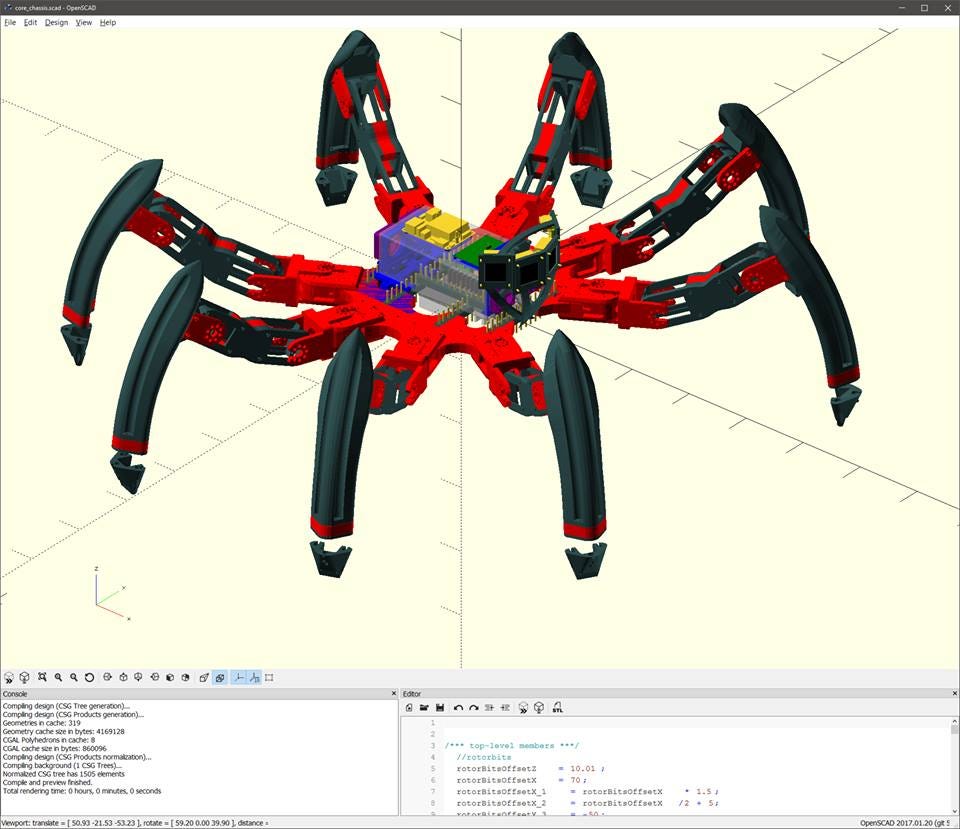Toggle the Show Scale Markers option
The width and height of the screenshot is (960, 829).
[x=255, y=677]
